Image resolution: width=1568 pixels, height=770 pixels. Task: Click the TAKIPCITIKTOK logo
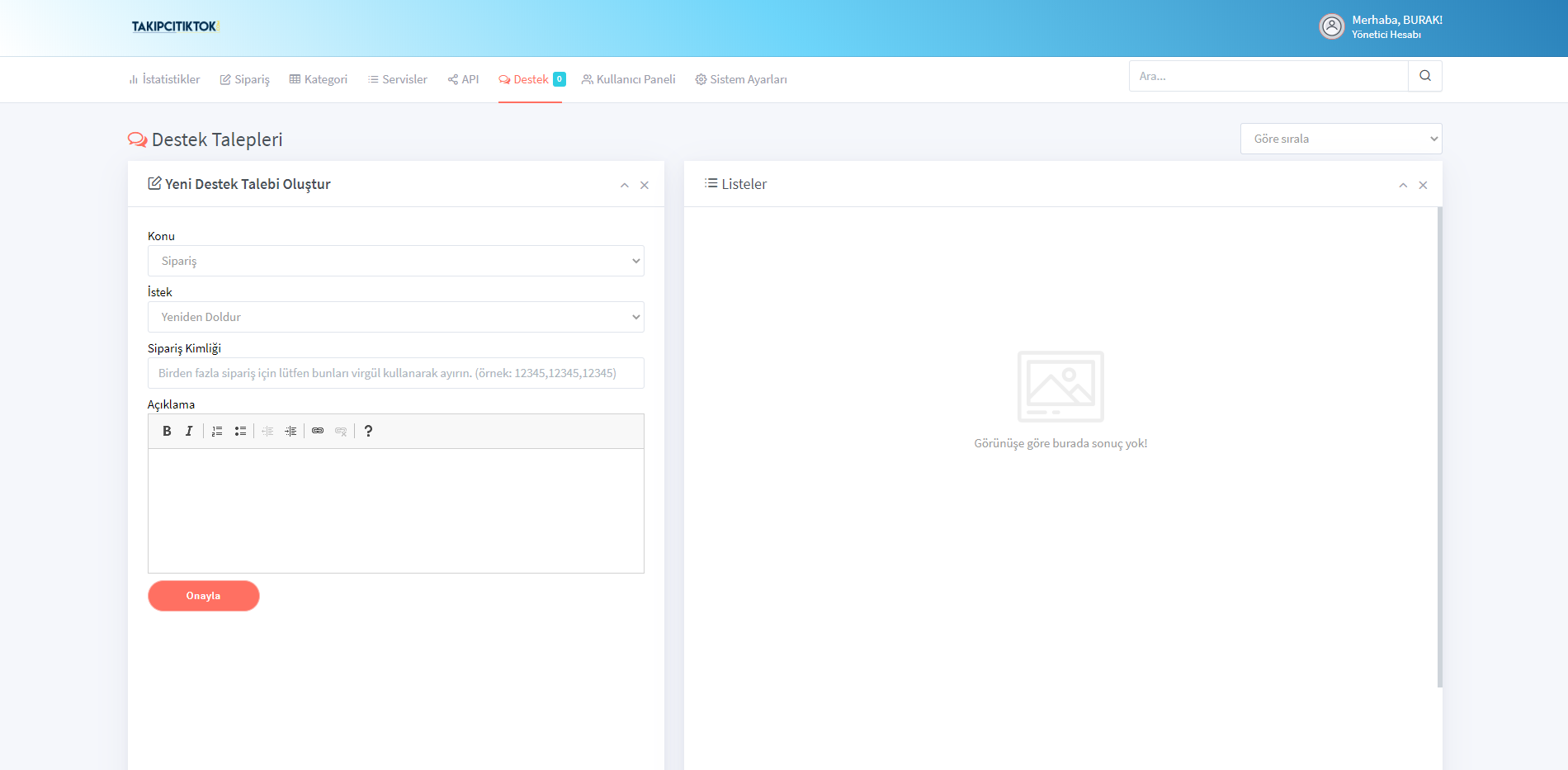tap(175, 26)
